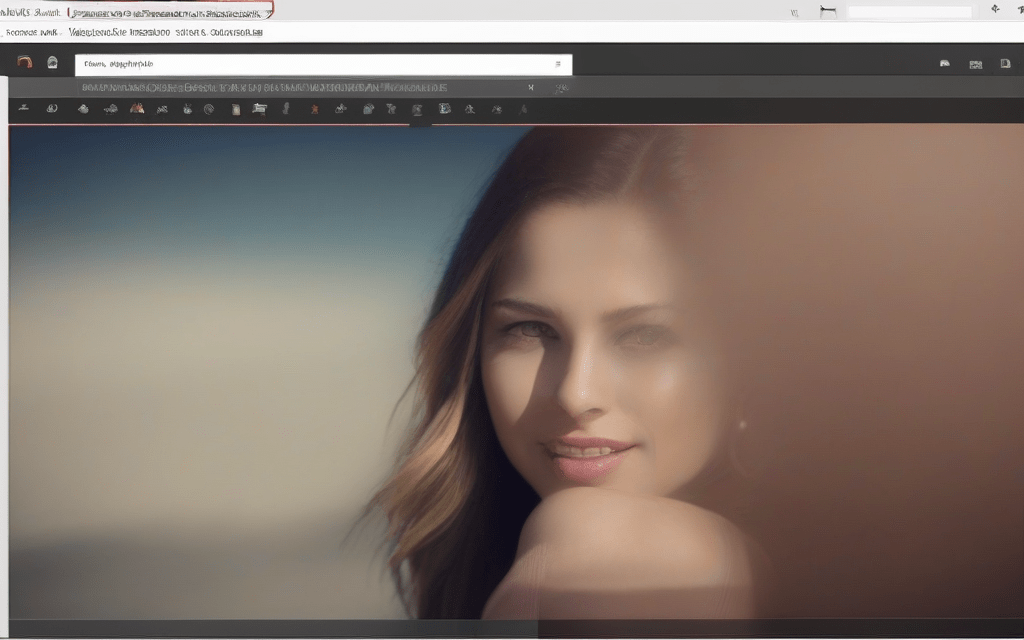Select the highlighted tool in the icon strip

pos(418,109)
